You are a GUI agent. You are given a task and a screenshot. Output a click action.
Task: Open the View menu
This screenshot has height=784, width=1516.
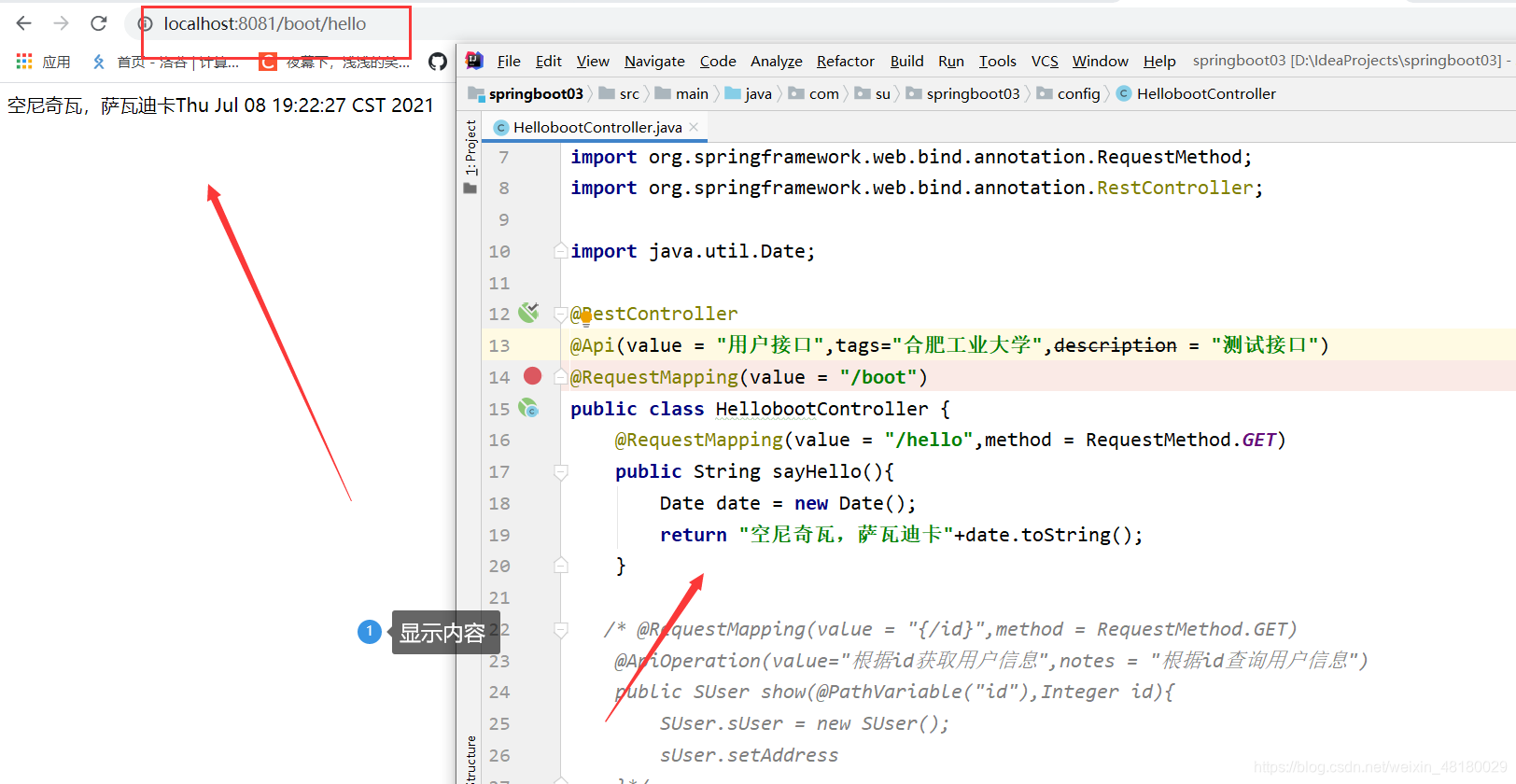pyautogui.click(x=593, y=61)
